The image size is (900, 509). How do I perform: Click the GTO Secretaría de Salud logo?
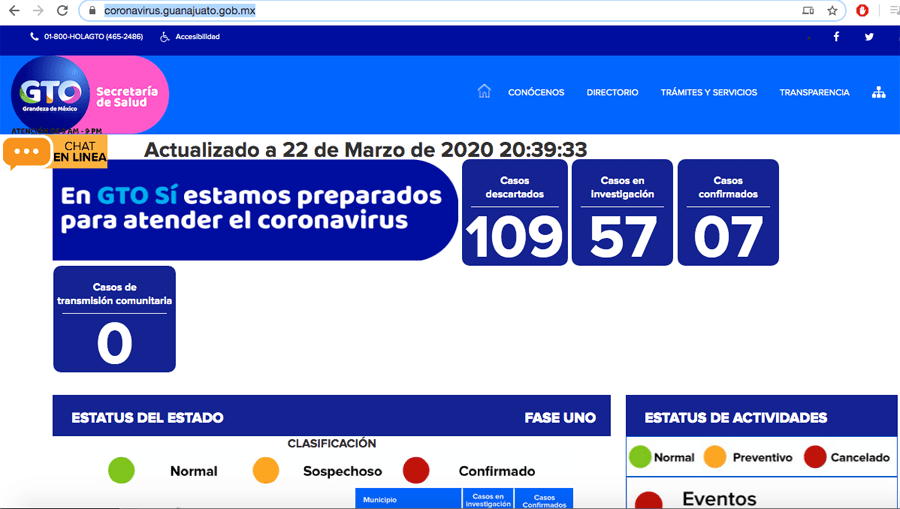click(89, 95)
